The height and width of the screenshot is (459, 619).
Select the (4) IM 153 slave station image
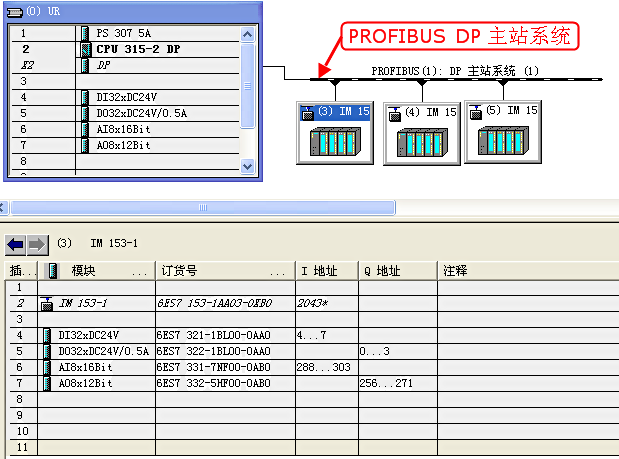click(x=422, y=142)
